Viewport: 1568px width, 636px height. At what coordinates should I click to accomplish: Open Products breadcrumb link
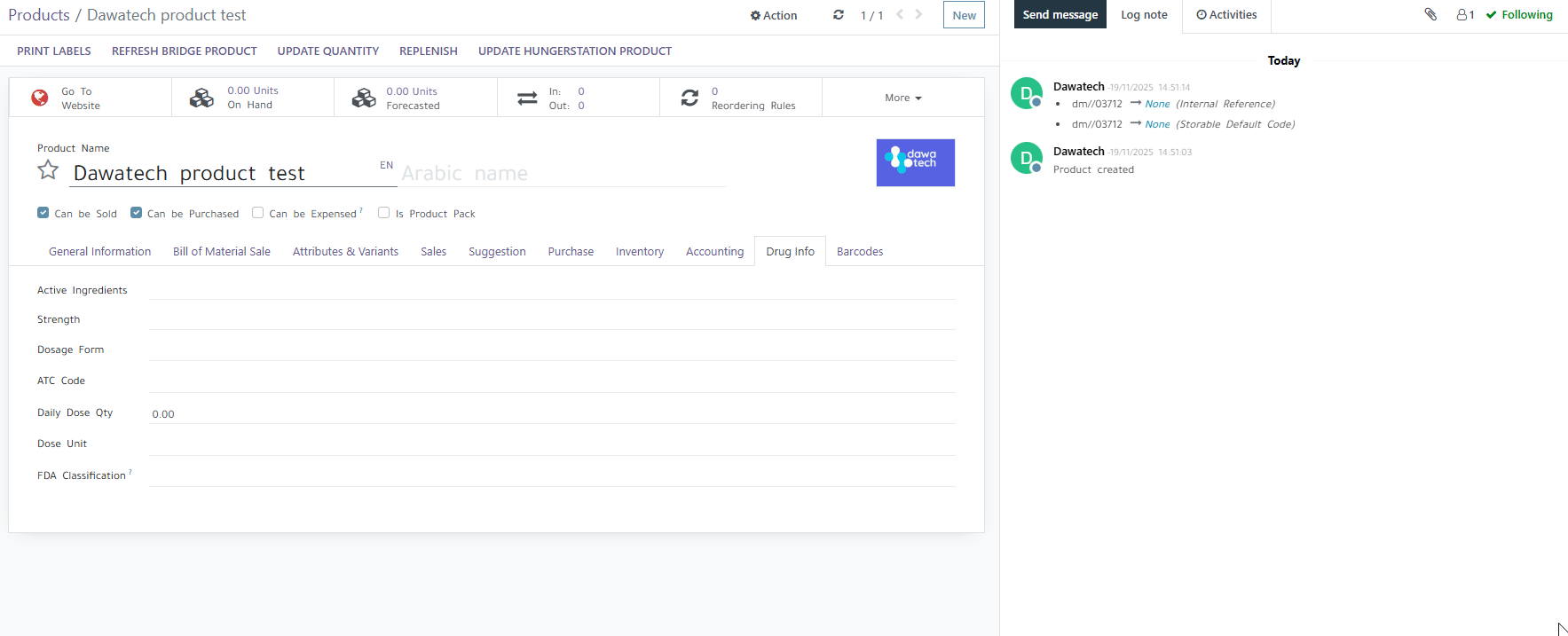pyautogui.click(x=39, y=15)
